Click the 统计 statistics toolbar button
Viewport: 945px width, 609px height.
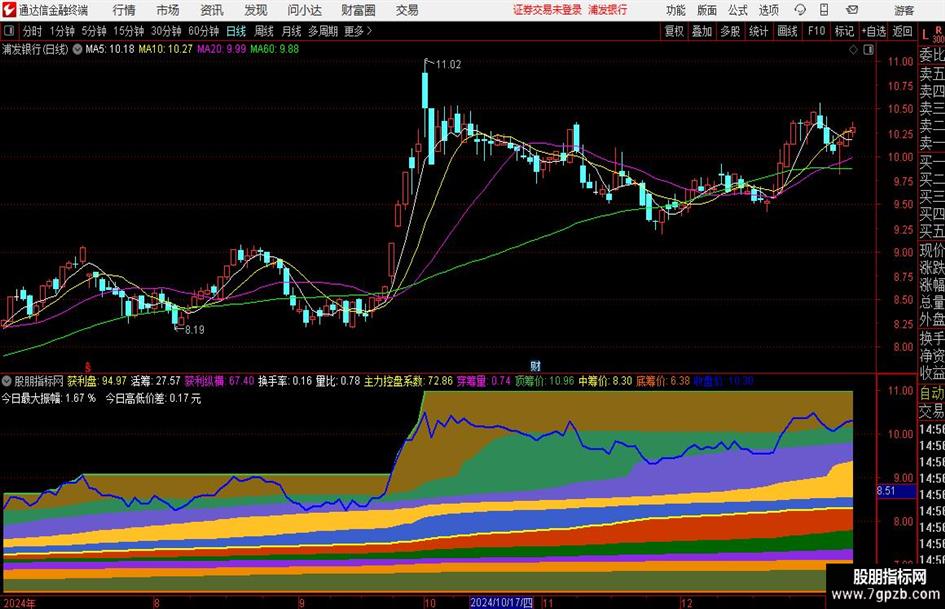[758, 31]
